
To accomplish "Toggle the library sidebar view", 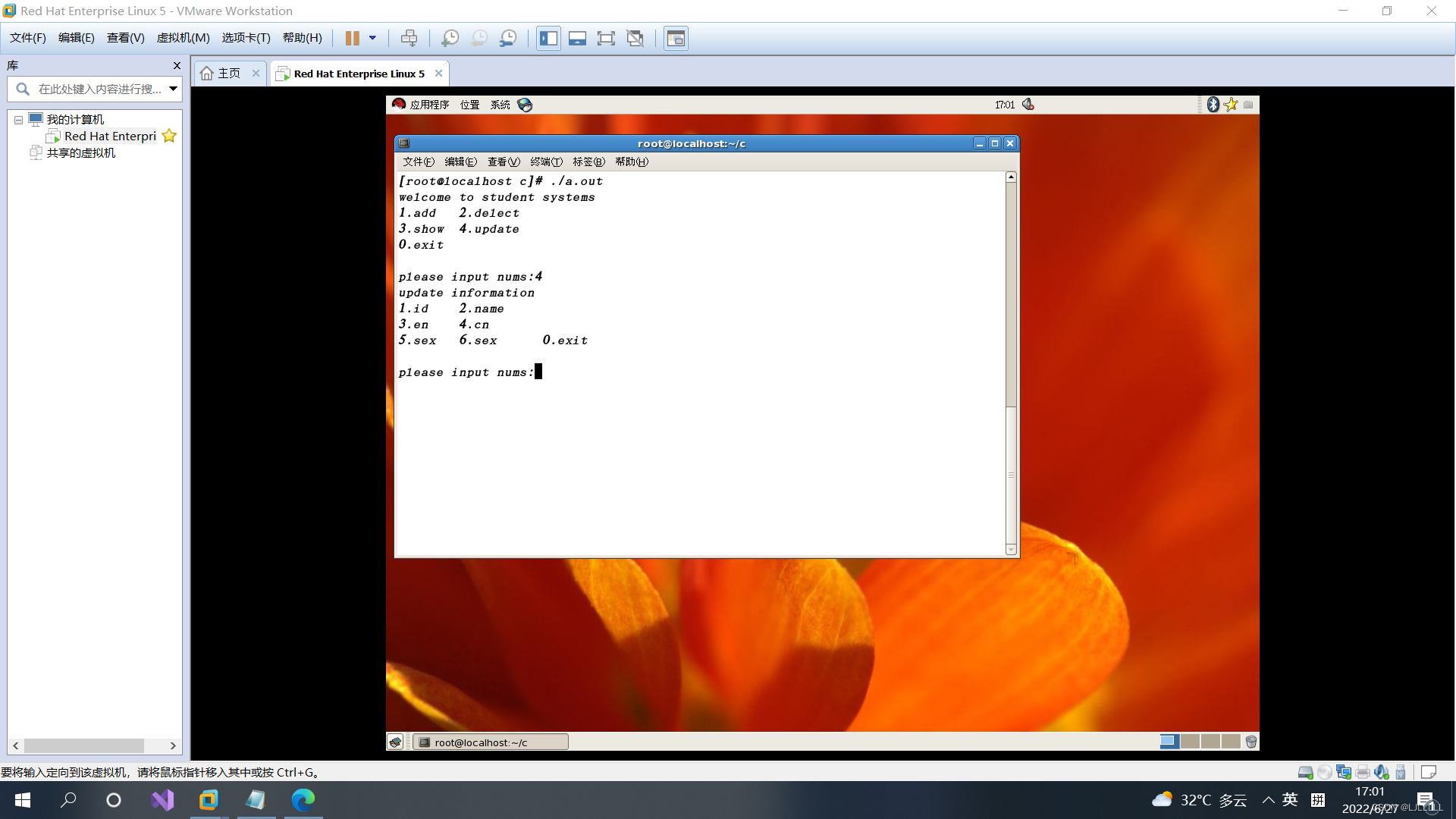I will pos(548,38).
